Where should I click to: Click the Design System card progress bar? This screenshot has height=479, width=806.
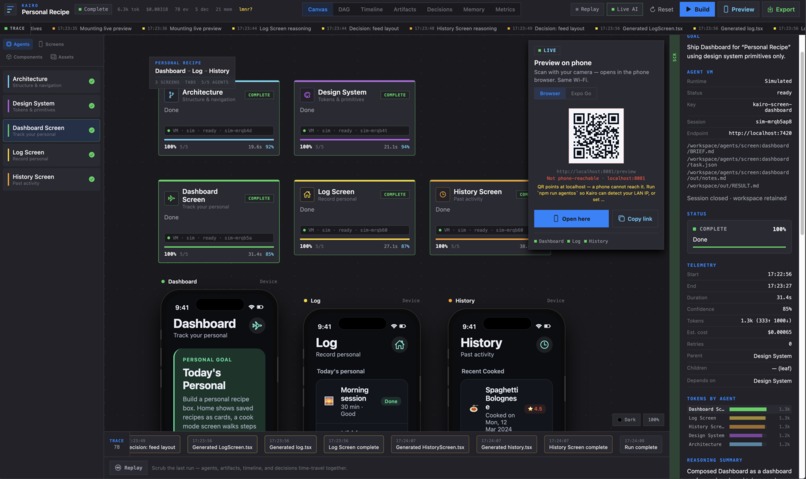pyautogui.click(x=355, y=140)
